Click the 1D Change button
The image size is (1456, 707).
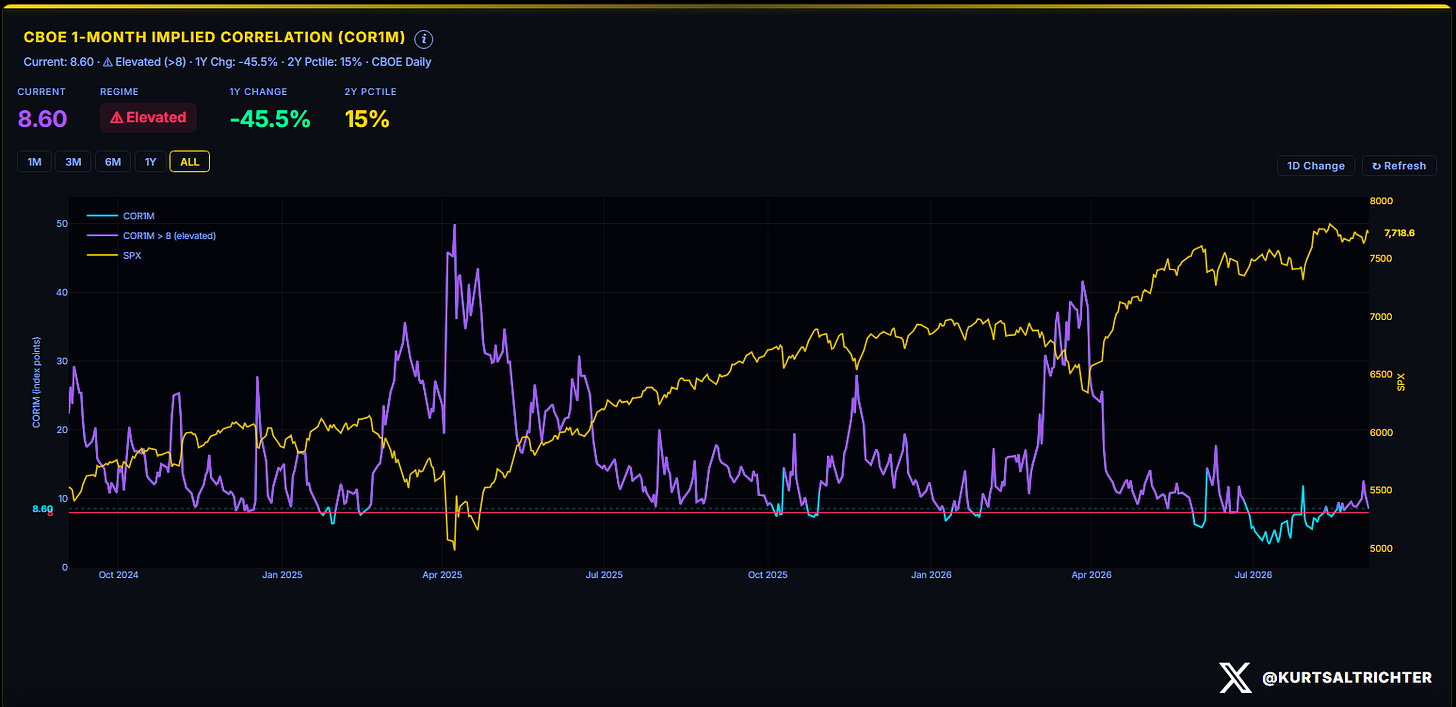point(1316,166)
